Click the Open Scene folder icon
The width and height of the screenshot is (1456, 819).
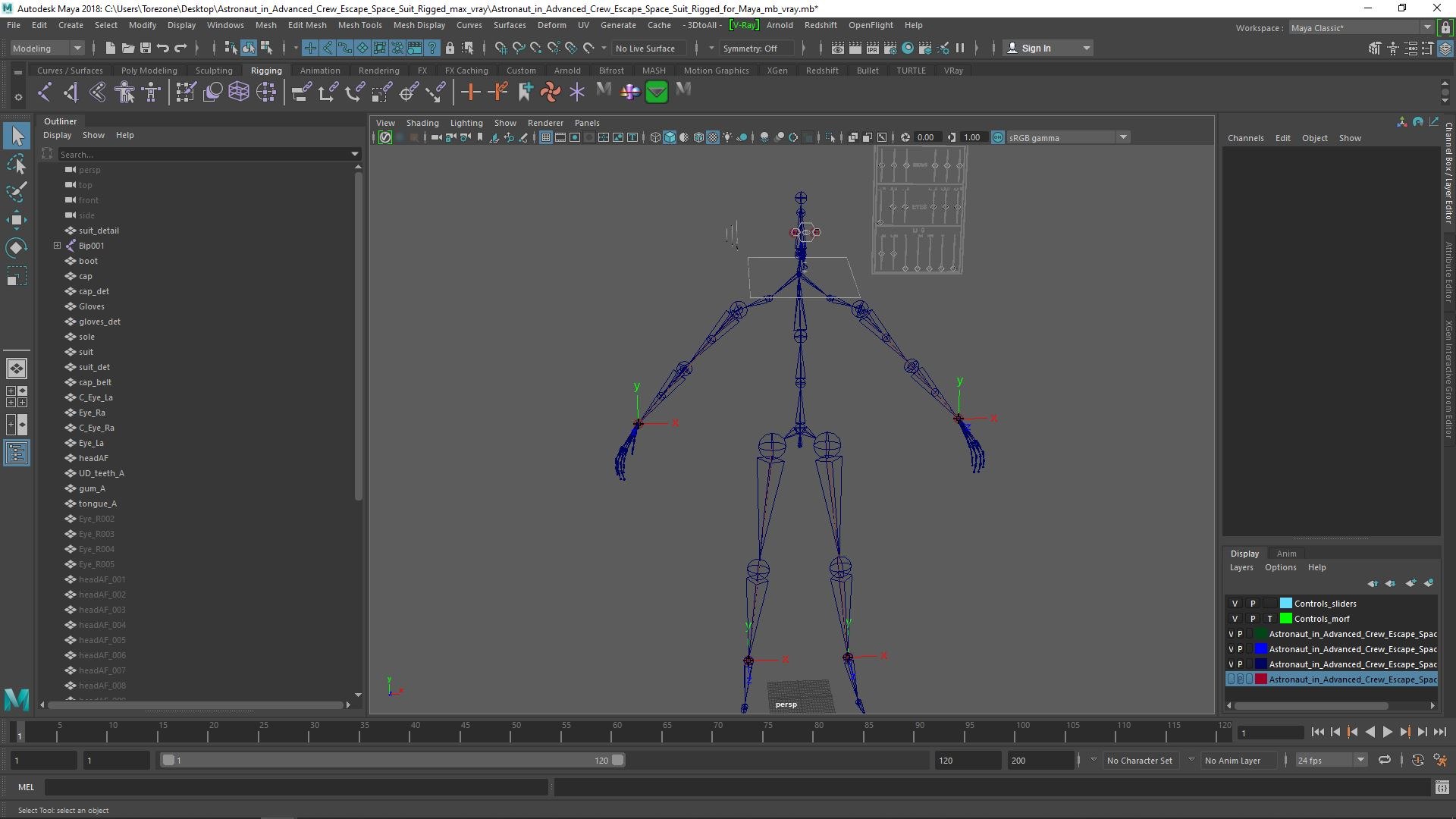pyautogui.click(x=128, y=49)
